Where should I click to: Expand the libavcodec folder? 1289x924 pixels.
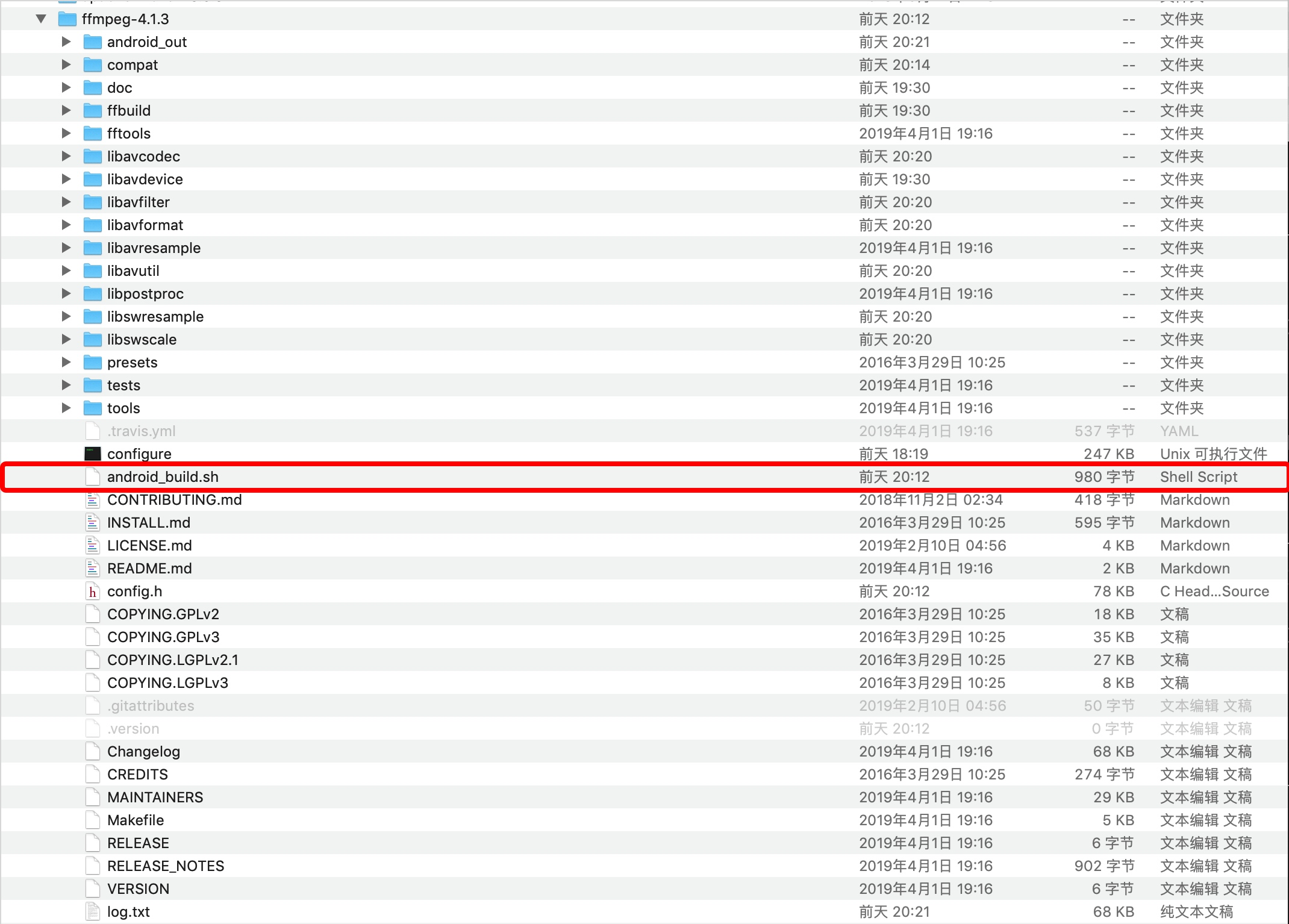click(66, 156)
